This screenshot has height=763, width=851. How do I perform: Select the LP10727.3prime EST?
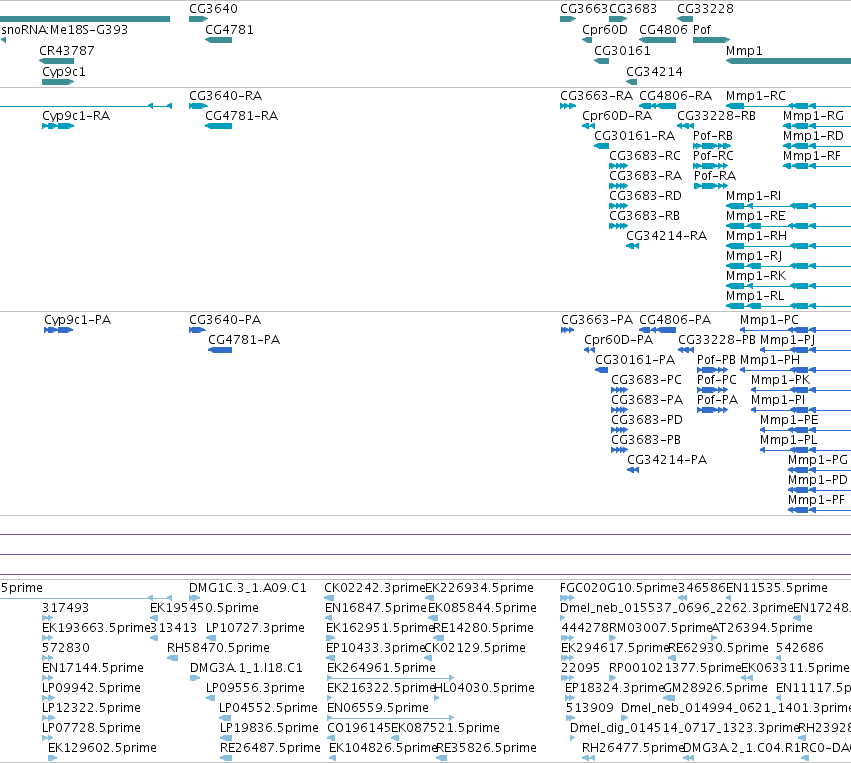(x=211, y=639)
